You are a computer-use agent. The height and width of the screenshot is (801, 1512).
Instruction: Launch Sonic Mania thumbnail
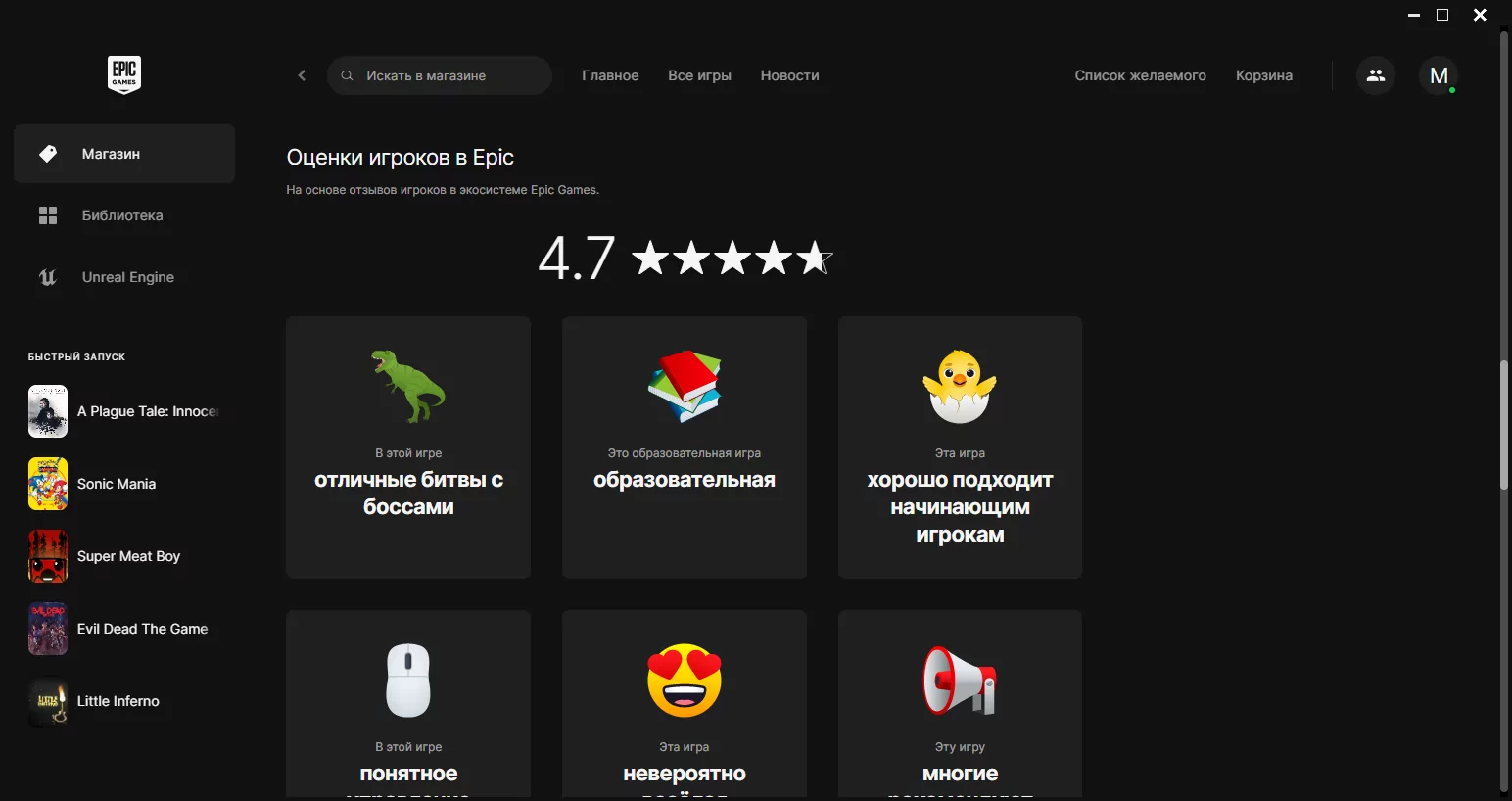(x=48, y=484)
